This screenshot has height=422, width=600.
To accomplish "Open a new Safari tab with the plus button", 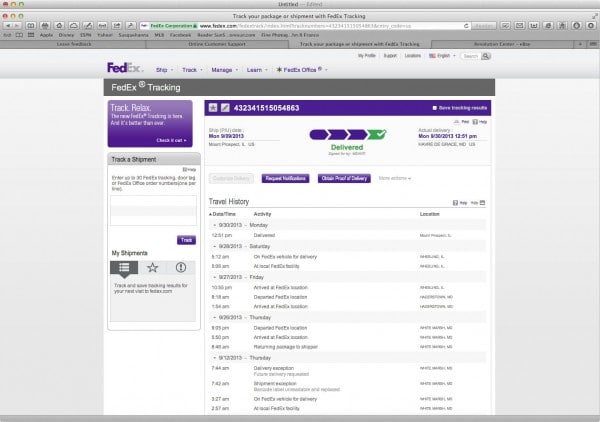I will 580,44.
